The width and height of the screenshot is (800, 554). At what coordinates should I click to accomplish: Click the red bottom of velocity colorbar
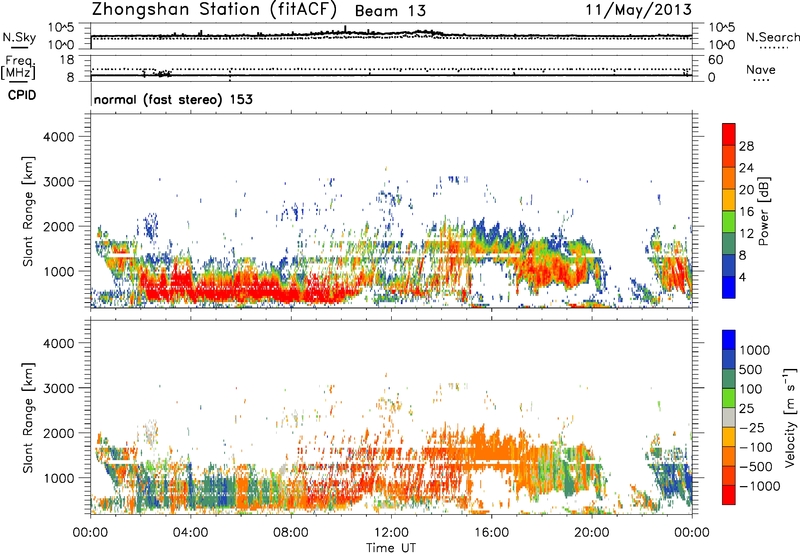(x=729, y=495)
